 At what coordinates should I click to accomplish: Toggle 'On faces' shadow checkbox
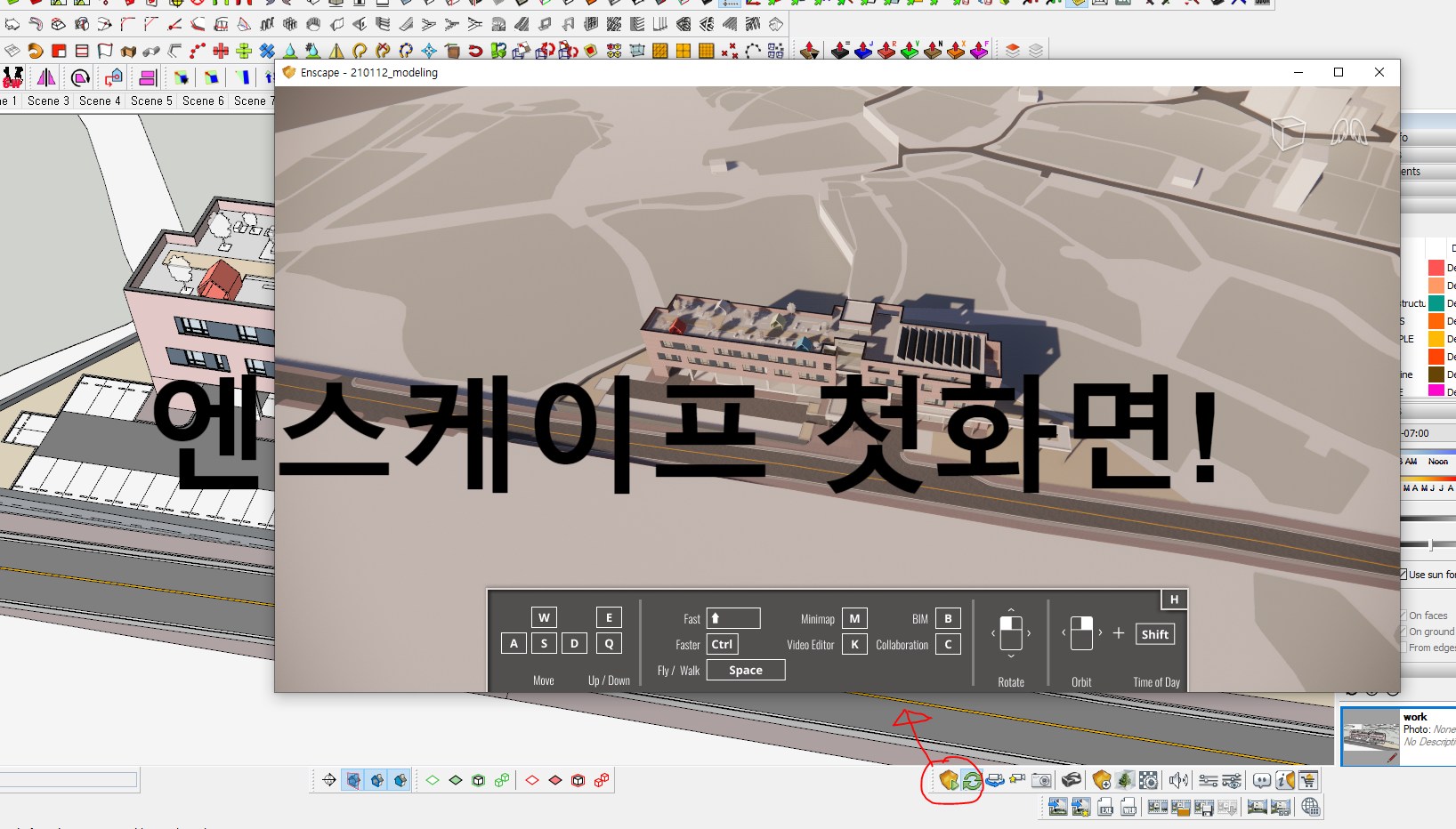tap(1403, 616)
